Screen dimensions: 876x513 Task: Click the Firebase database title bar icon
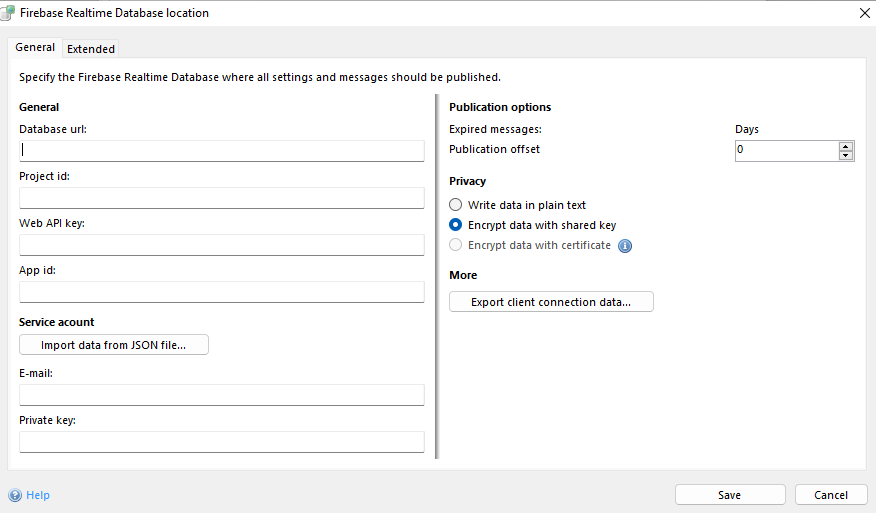pyautogui.click(x=7, y=13)
